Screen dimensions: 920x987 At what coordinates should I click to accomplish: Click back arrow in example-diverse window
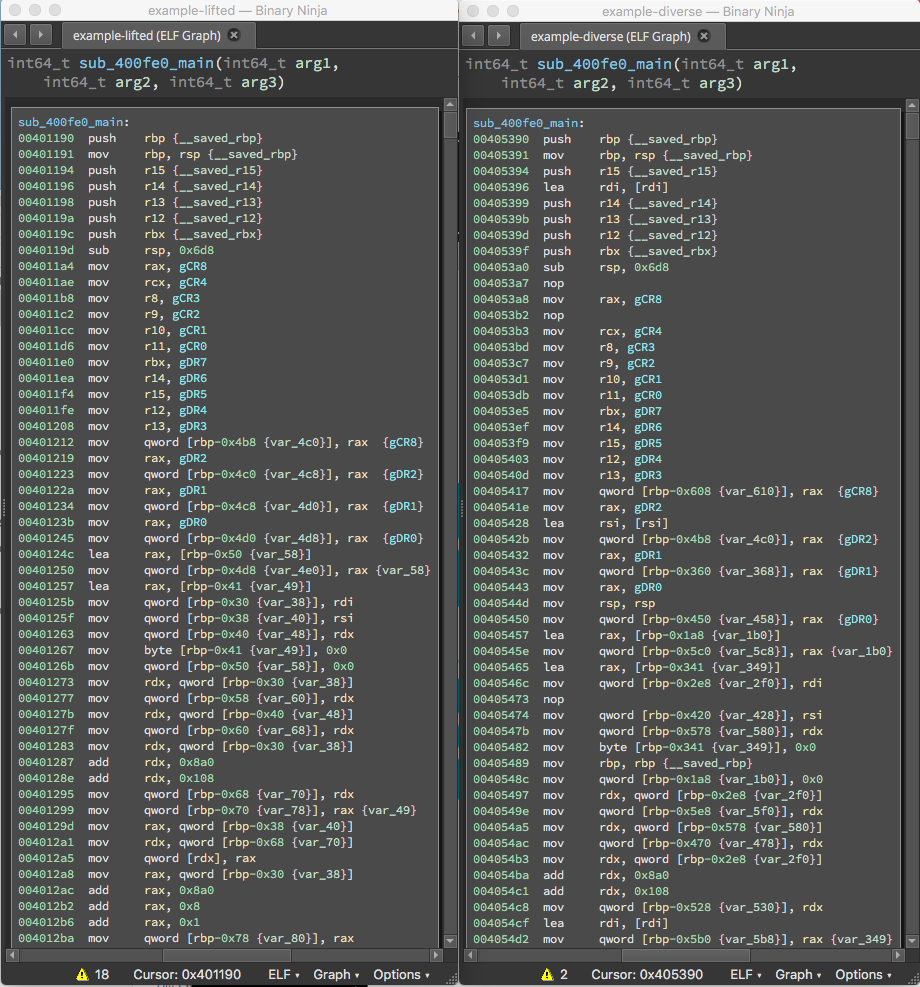tap(475, 35)
